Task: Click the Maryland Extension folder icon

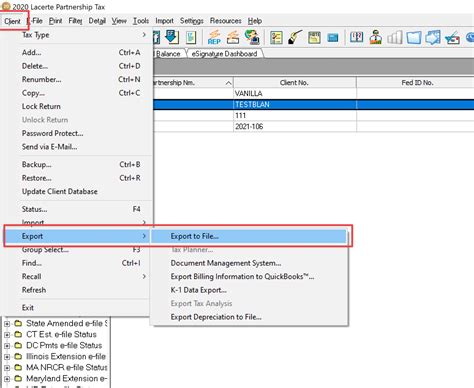Action: click(x=18, y=378)
